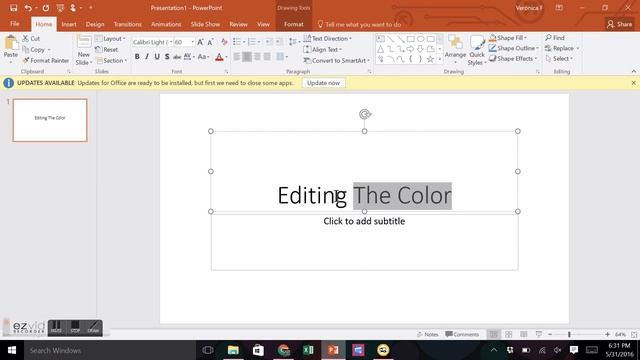This screenshot has height=360, width=640.
Task: Open Text Direction dropdown
Action: click(x=327, y=38)
